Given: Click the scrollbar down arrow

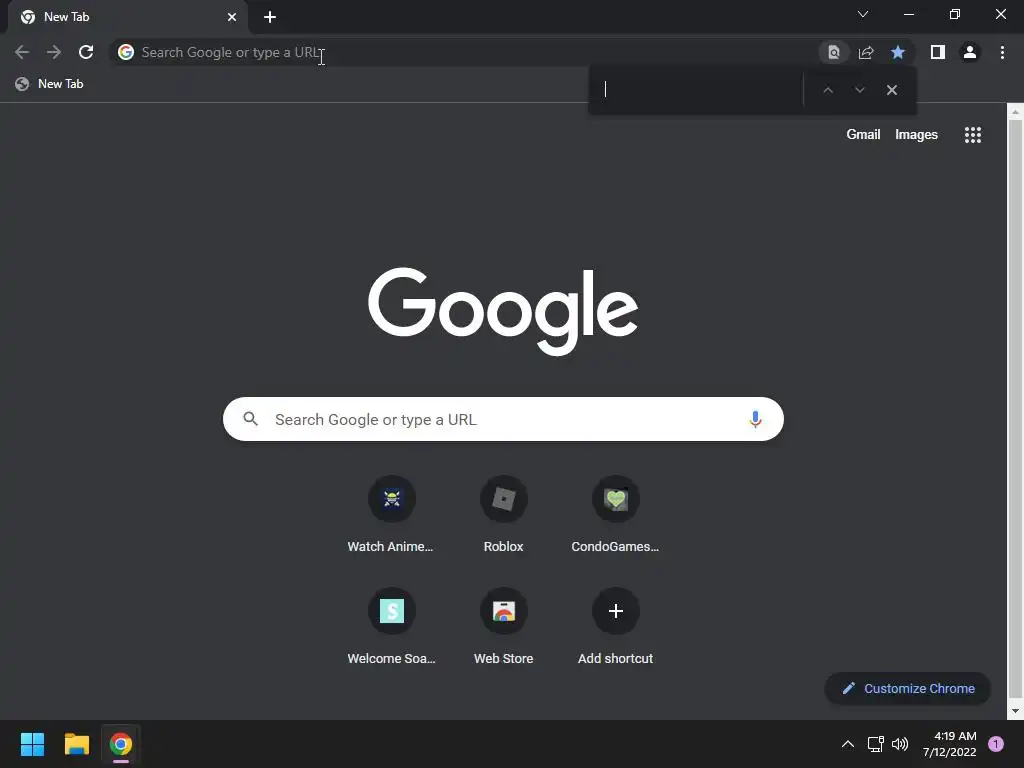Looking at the screenshot, I should [1015, 711].
